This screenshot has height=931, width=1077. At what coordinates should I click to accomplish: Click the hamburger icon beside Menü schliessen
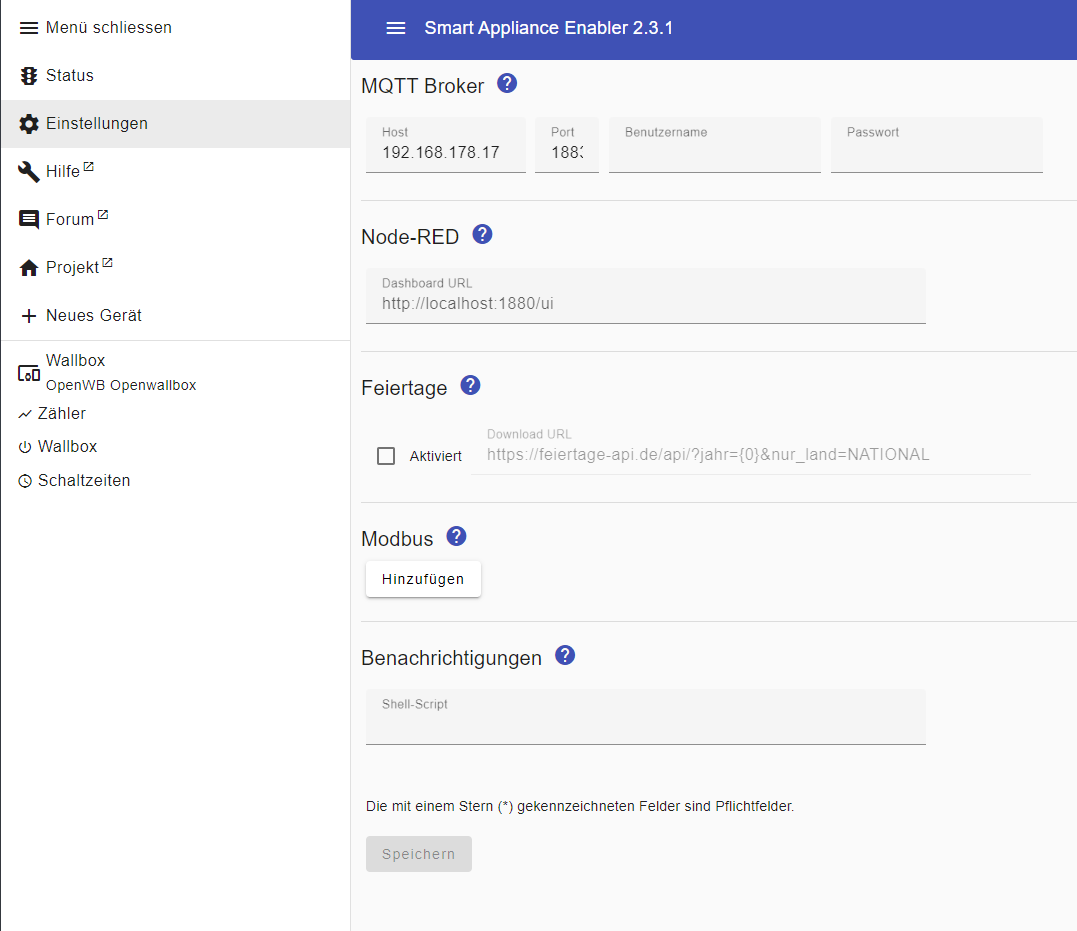(x=29, y=28)
